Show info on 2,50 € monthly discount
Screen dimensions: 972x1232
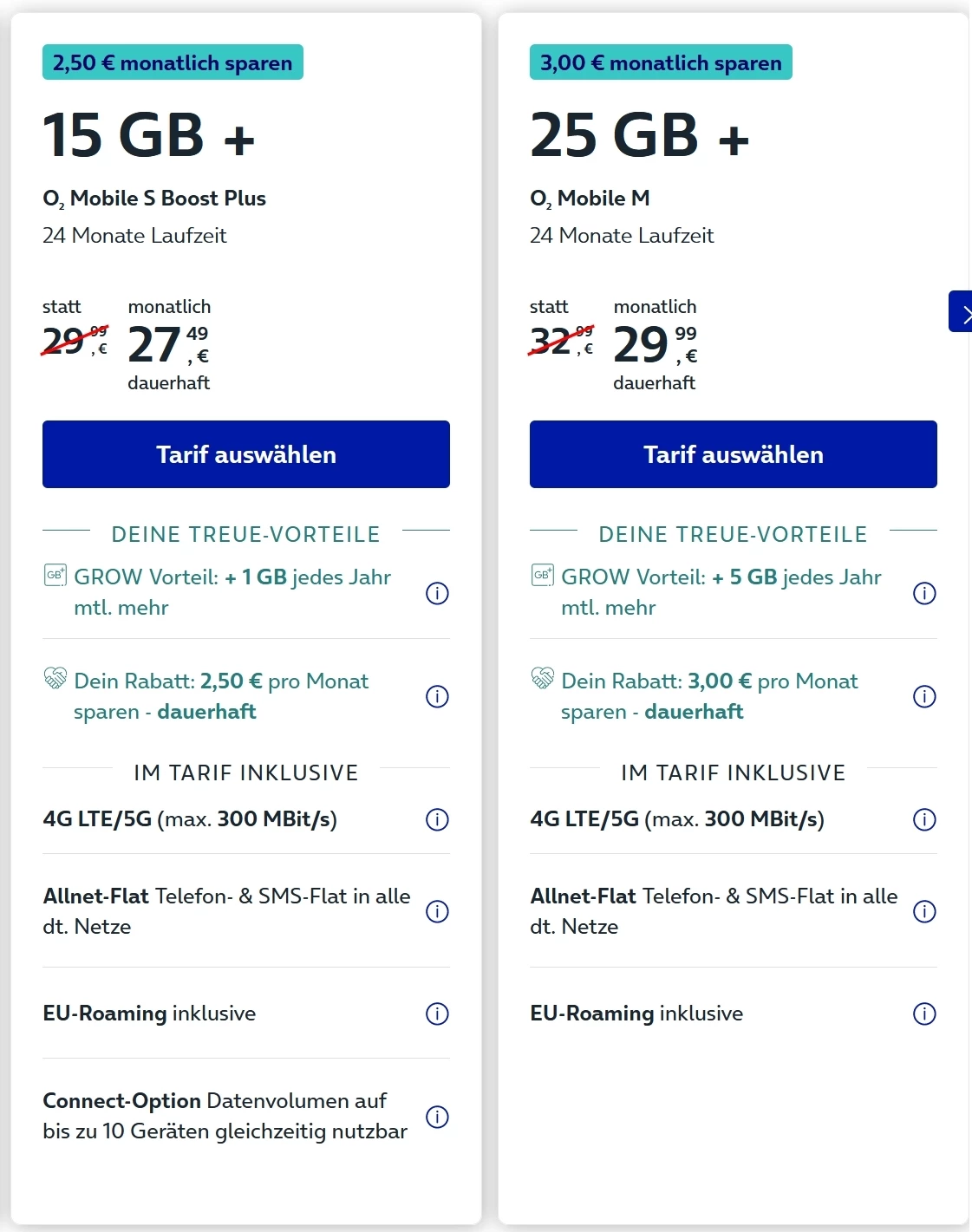[437, 696]
